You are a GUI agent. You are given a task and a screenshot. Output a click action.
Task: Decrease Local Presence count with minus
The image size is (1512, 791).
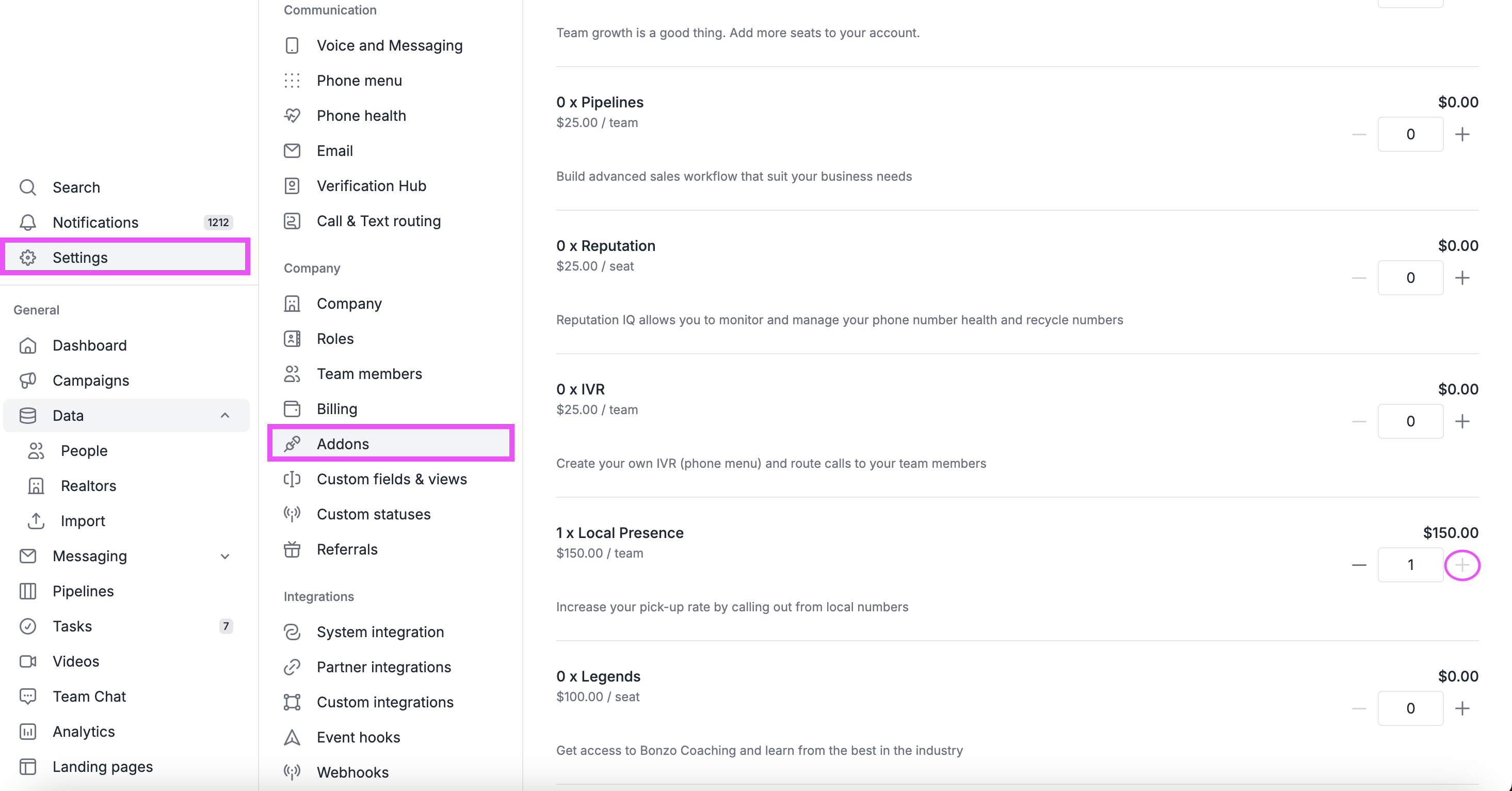coord(1359,565)
